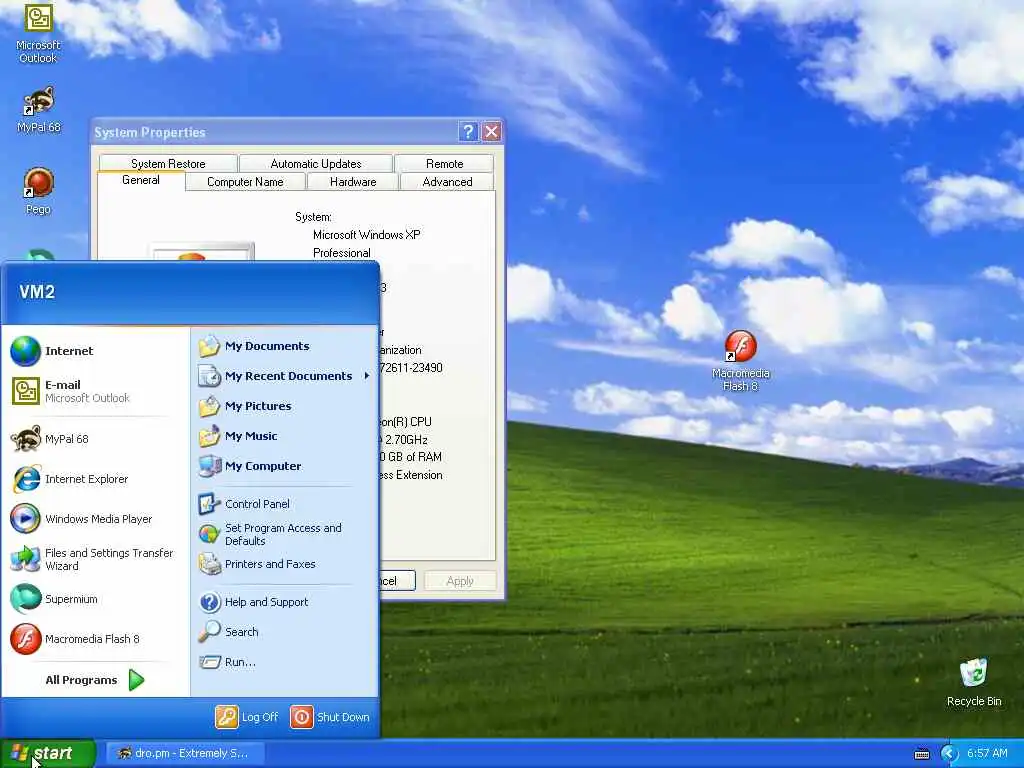This screenshot has width=1024, height=768.
Task: Close the System Properties dialog
Action: [x=492, y=132]
